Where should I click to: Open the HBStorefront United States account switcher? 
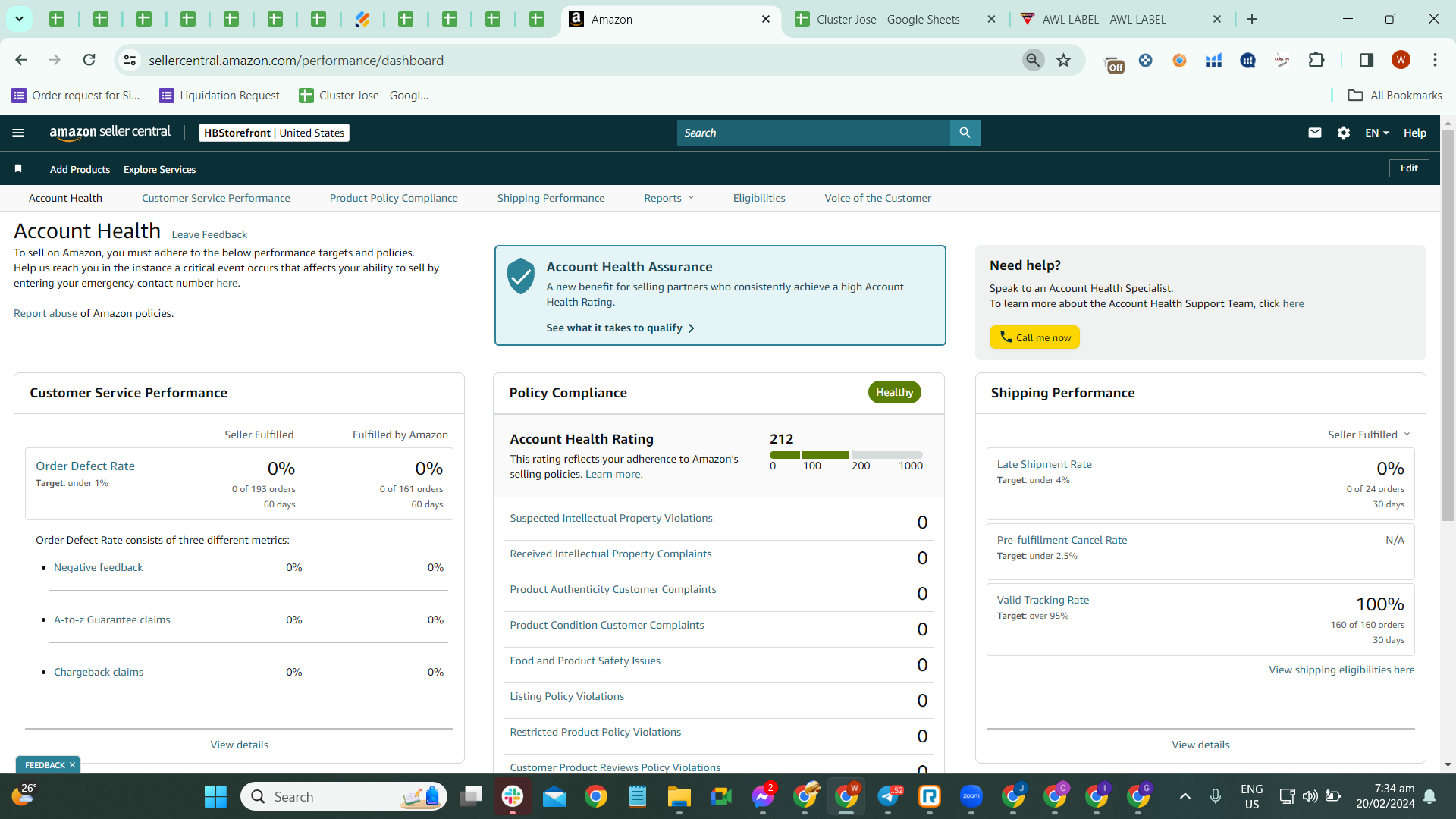(x=274, y=133)
